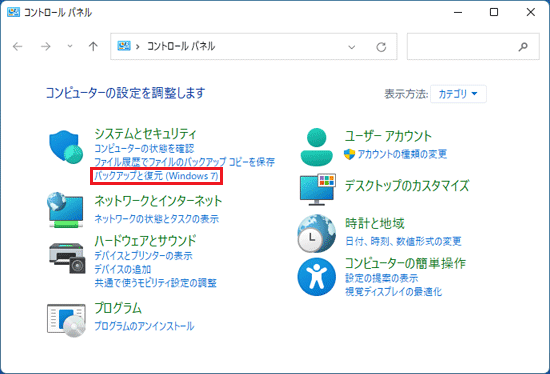This screenshot has width=550, height=374.
Task: Click the Desktop customization monitor icon
Action: point(317,189)
